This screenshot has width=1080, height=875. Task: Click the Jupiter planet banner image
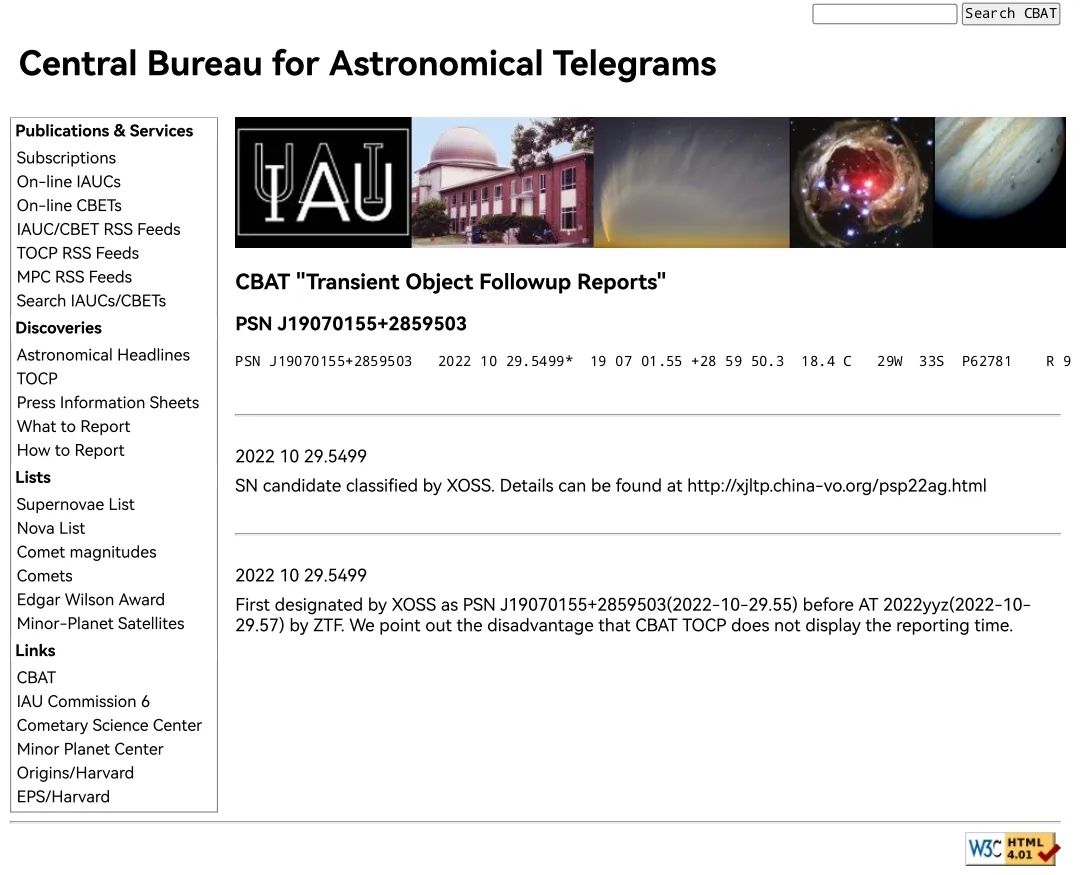tap(1000, 183)
